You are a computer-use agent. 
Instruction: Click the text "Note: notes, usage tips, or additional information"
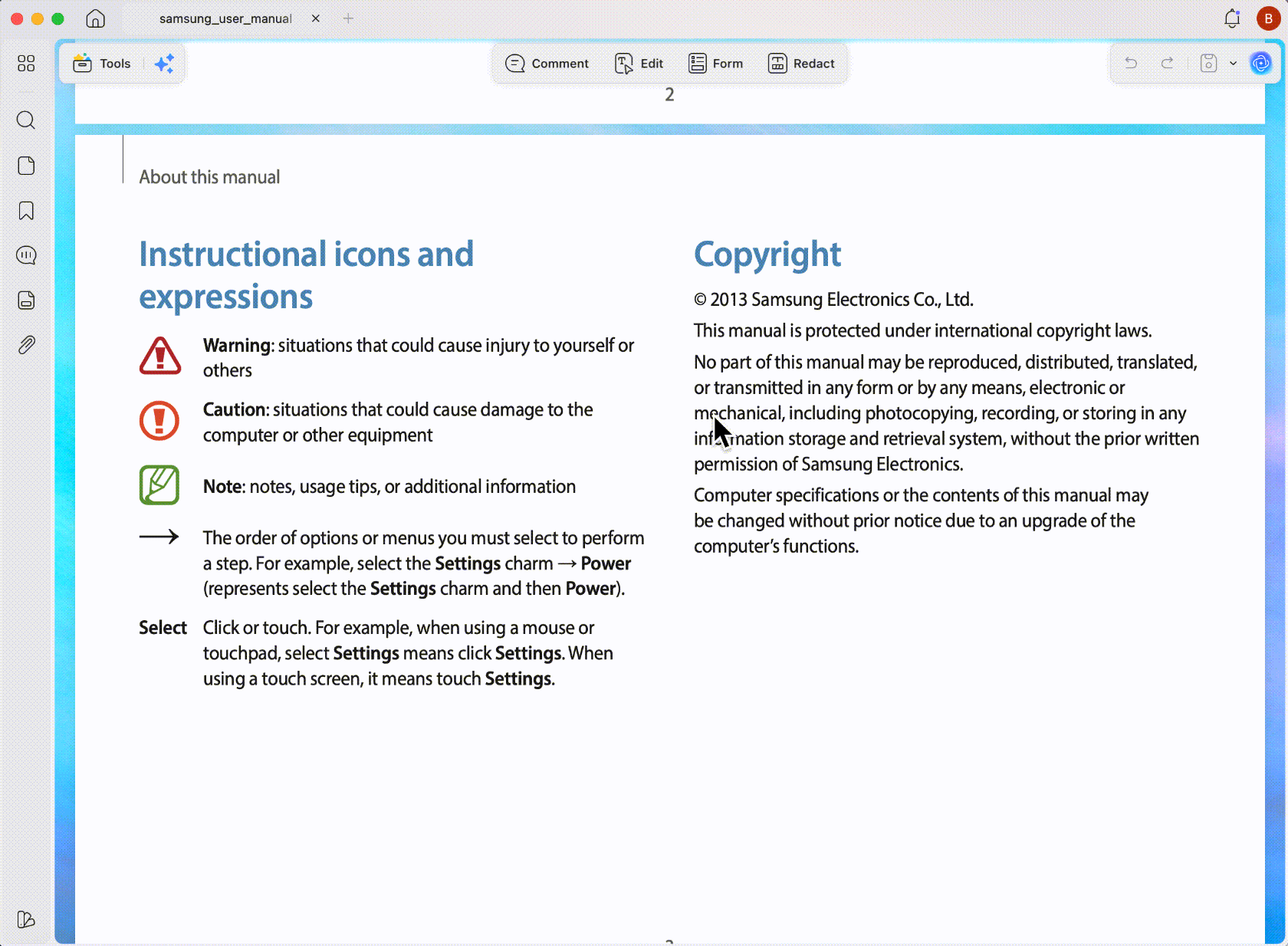[389, 487]
